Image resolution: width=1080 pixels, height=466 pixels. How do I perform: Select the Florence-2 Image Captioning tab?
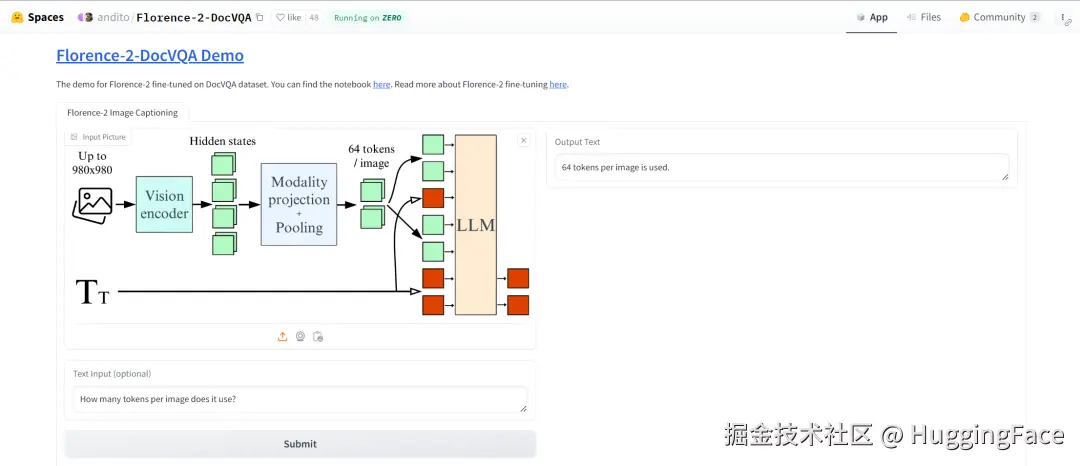coord(122,112)
